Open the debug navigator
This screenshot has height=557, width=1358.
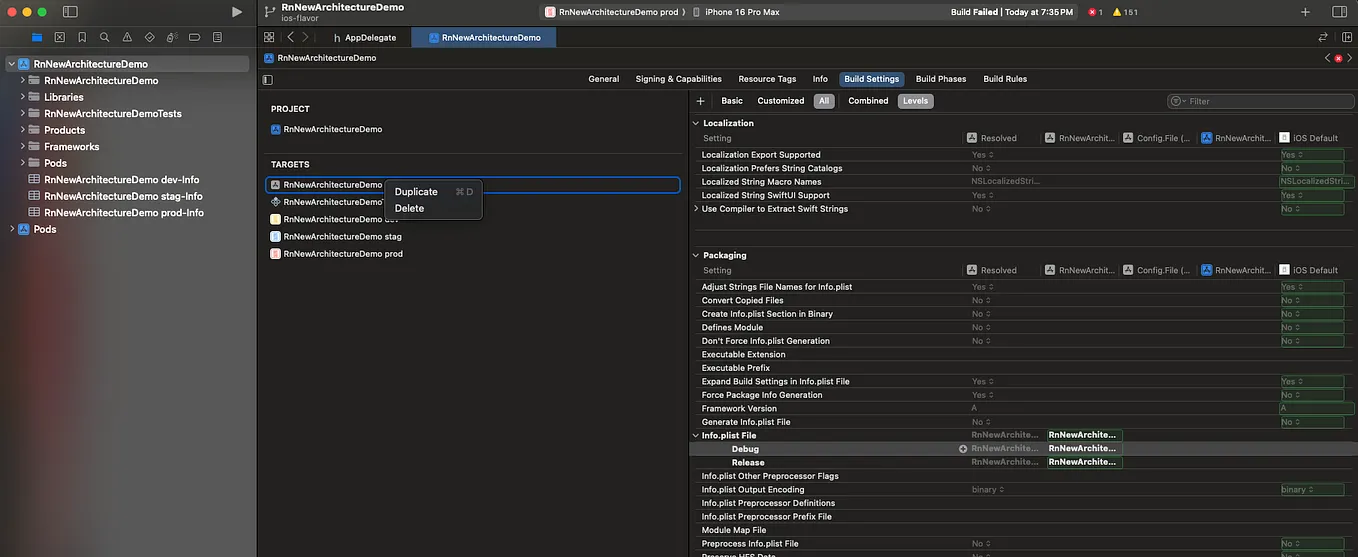[x=172, y=37]
